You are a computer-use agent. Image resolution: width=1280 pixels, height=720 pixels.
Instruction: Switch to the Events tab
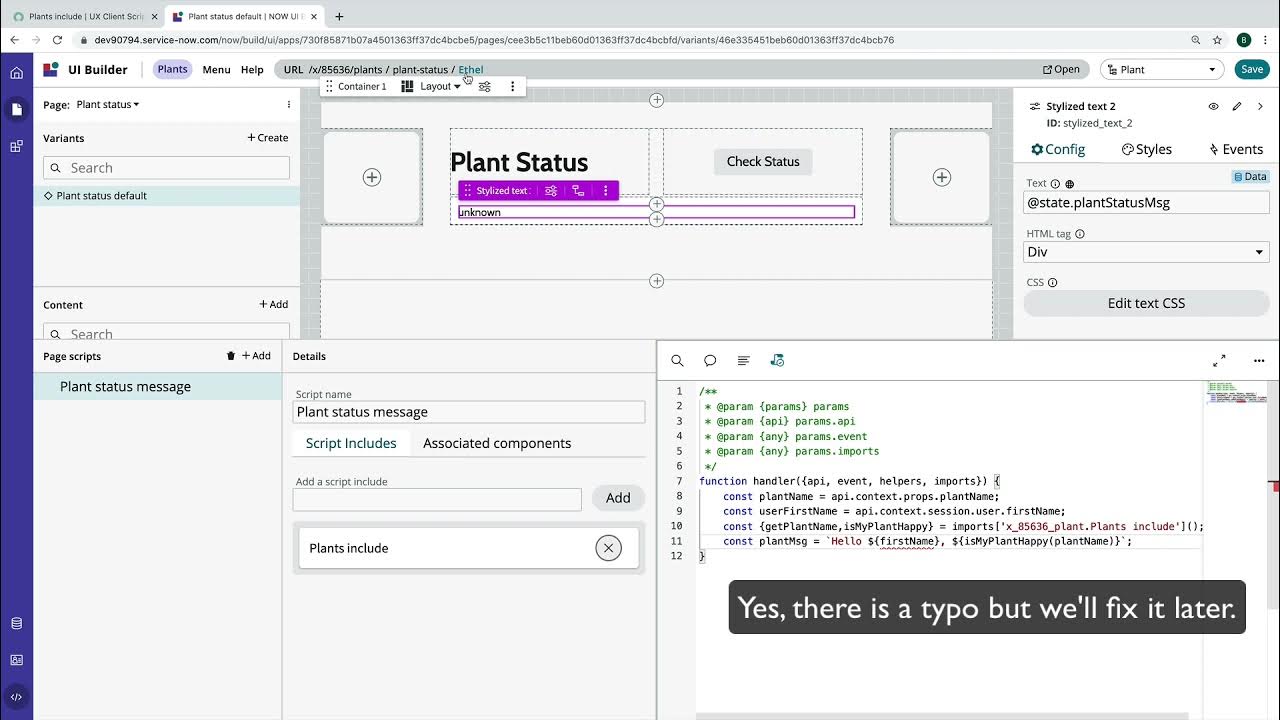[x=1236, y=149]
